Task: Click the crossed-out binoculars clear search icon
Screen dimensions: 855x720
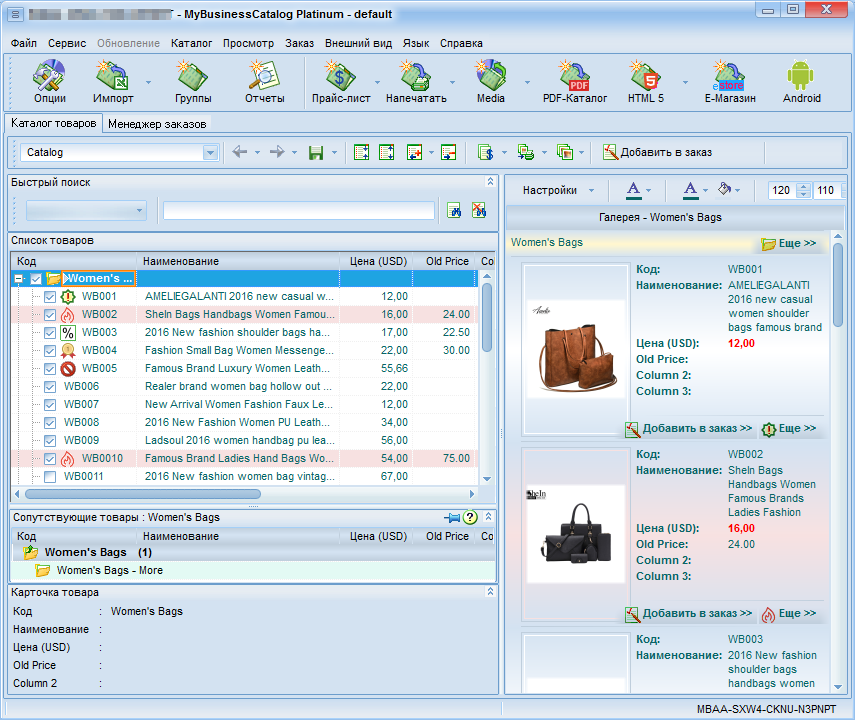Action: [x=479, y=210]
